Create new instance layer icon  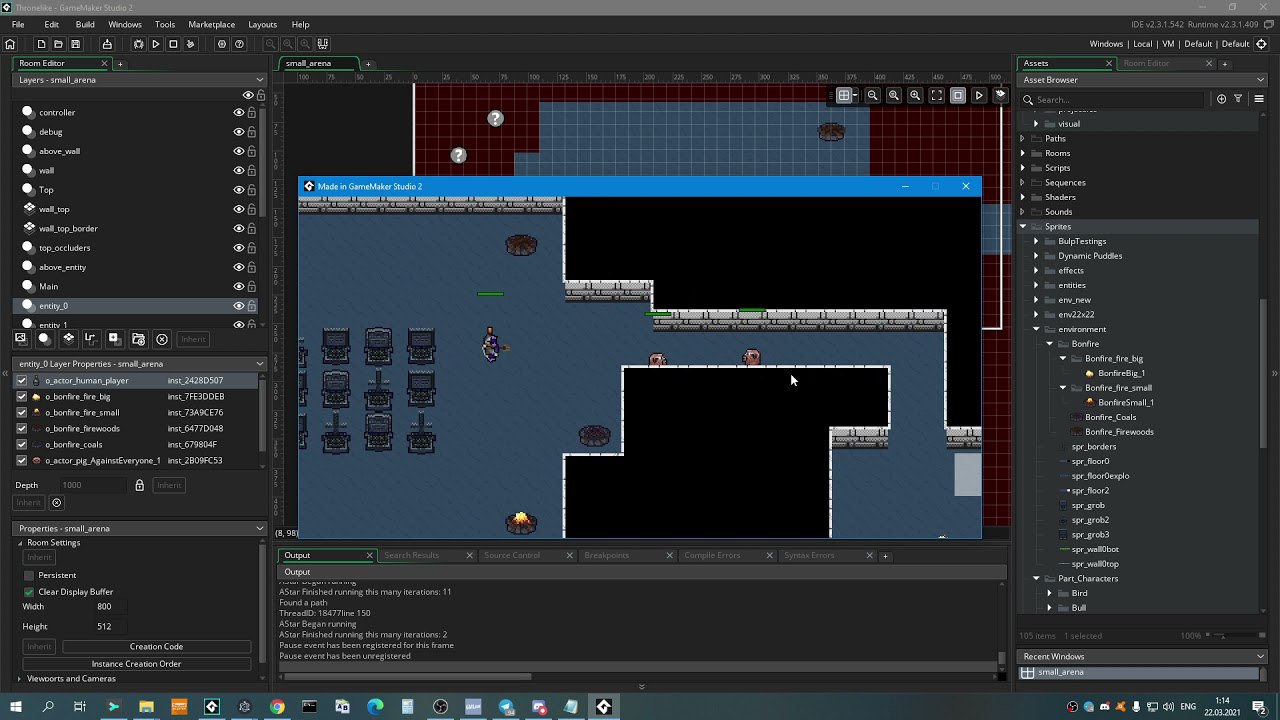pos(44,338)
